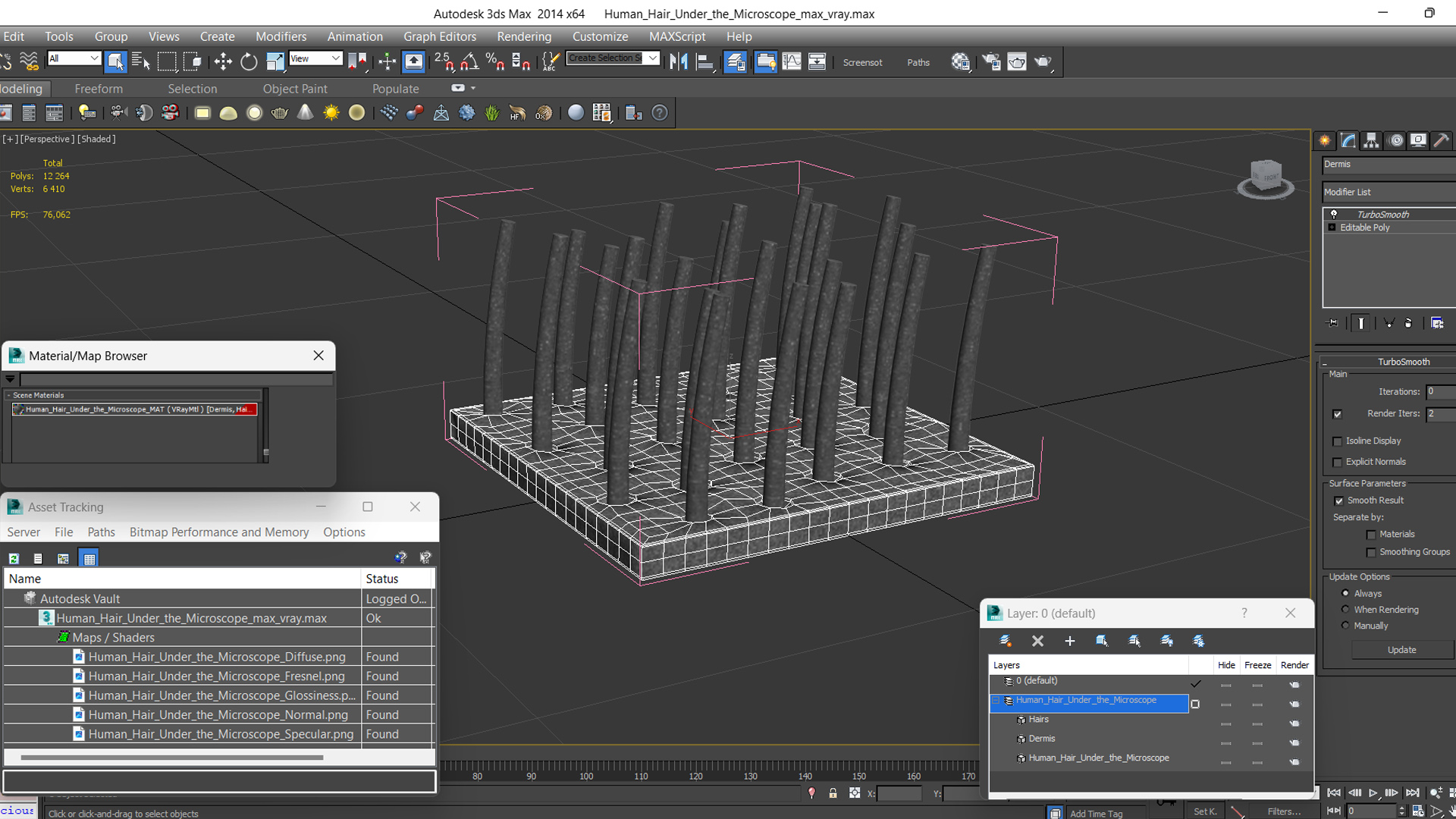1456x819 pixels.
Task: Enable Separate by Smoothing Groups checkbox
Action: coord(1371,553)
